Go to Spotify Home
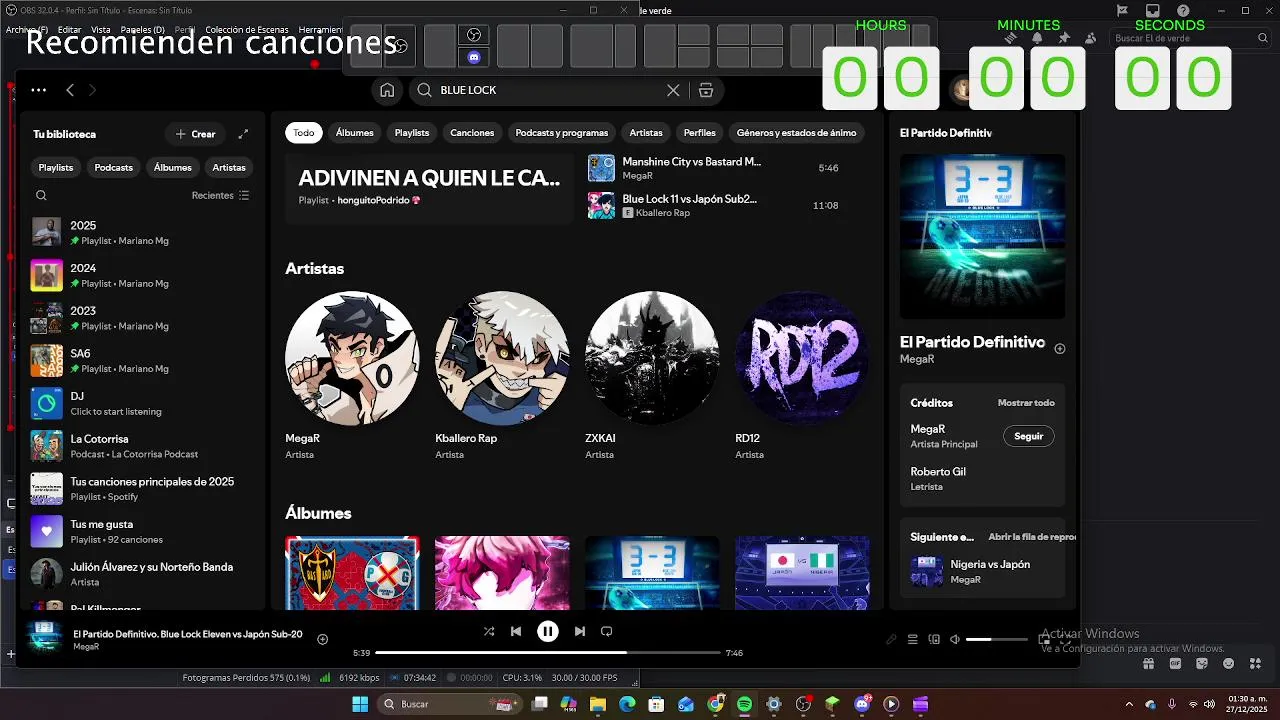 [x=387, y=90]
